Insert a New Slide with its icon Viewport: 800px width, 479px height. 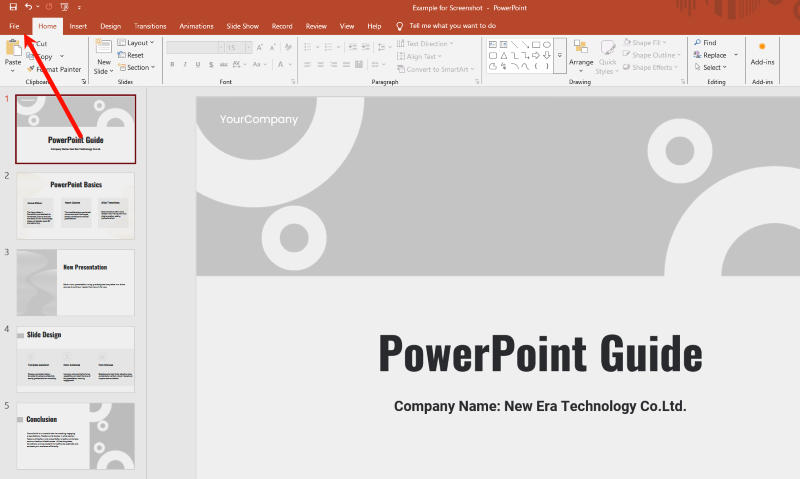104,47
